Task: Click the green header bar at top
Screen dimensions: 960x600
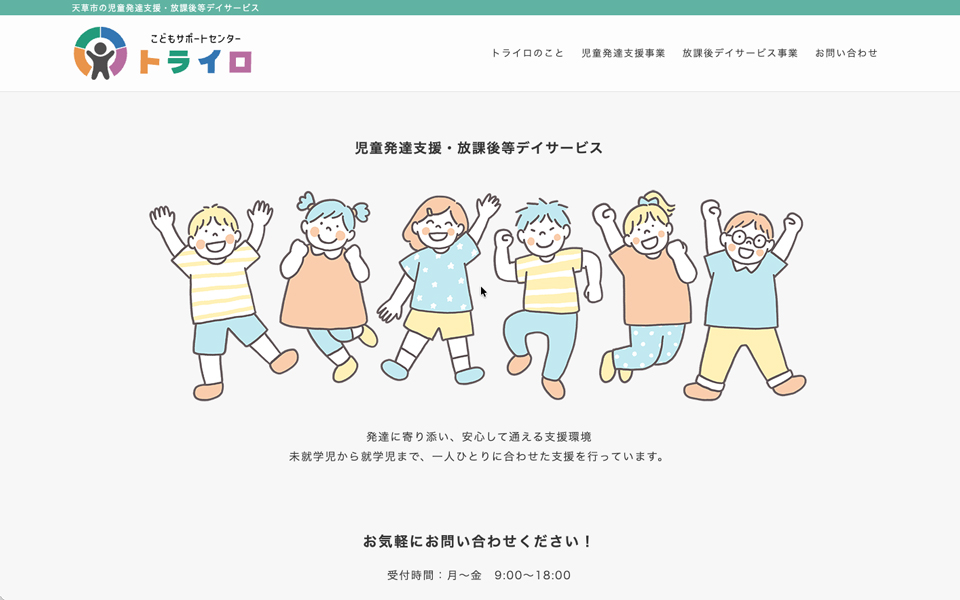Action: coord(480,7)
